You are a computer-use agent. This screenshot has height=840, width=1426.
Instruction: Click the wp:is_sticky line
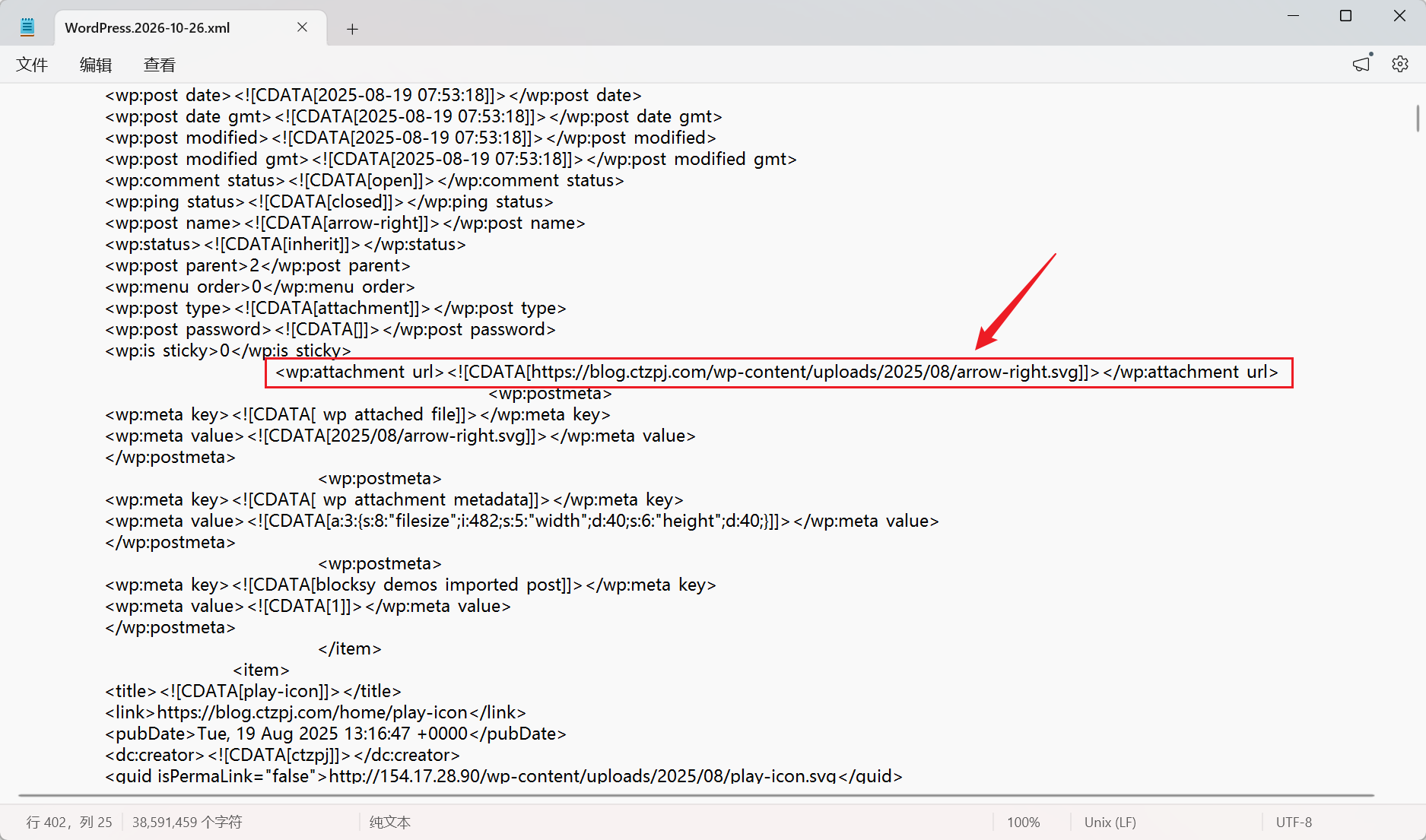[228, 350]
